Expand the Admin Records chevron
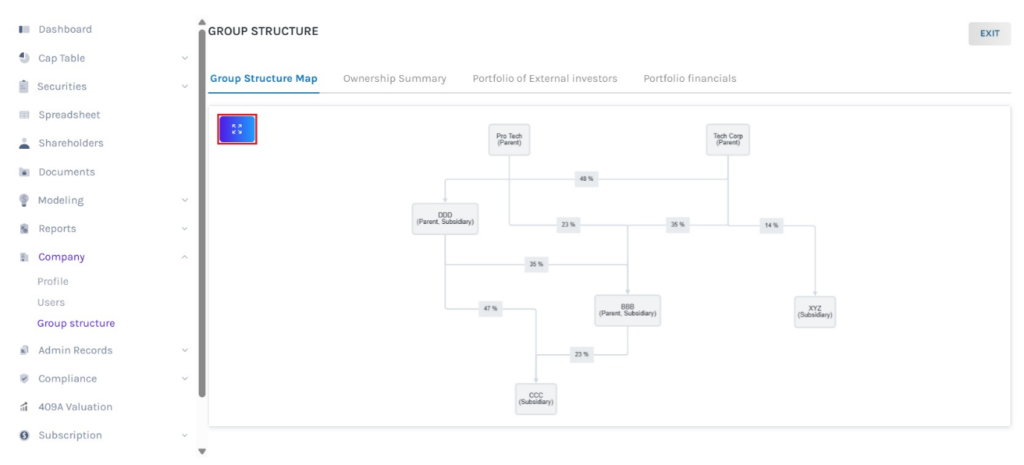1024x465 pixels. [185, 351]
